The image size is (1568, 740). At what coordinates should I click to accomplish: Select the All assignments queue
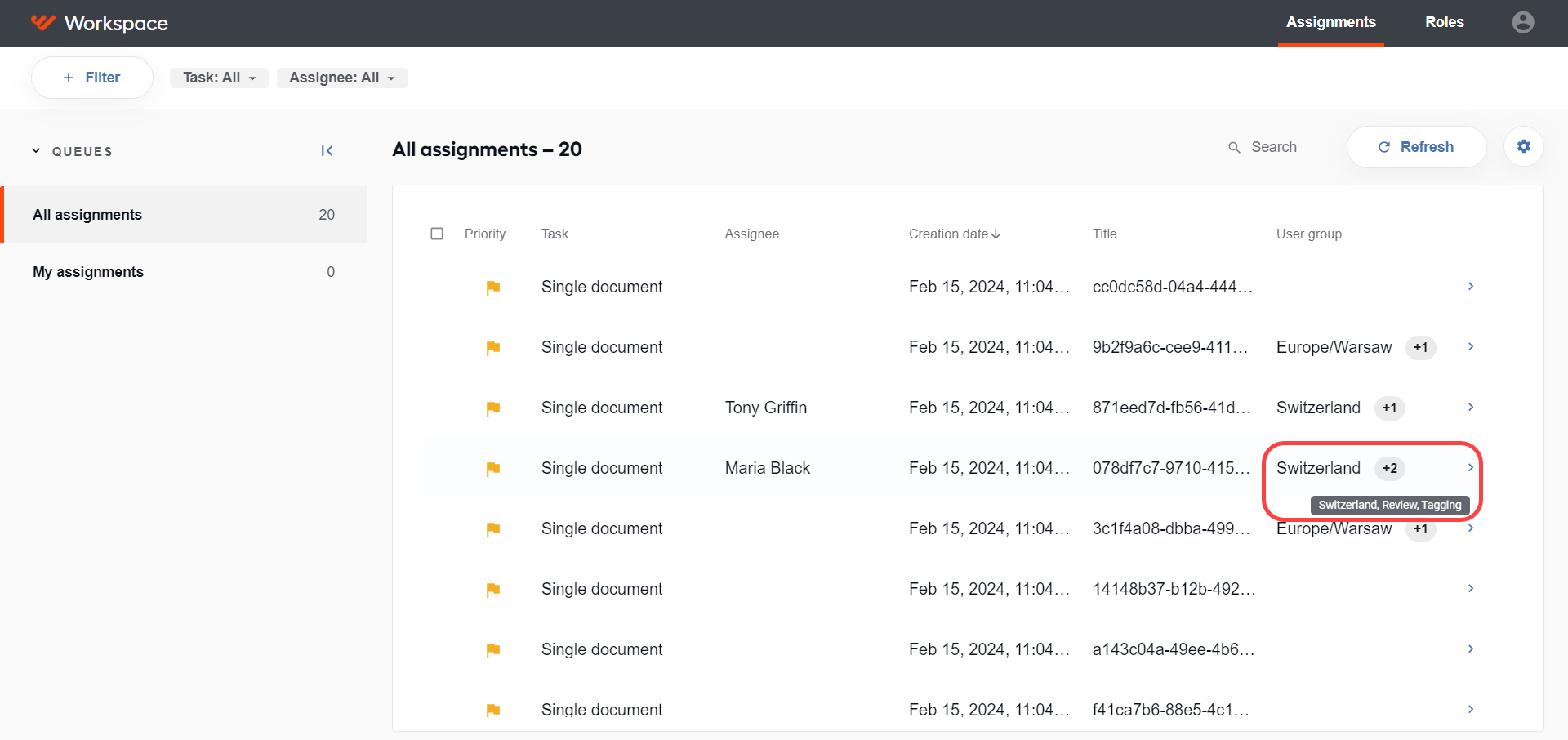point(184,215)
